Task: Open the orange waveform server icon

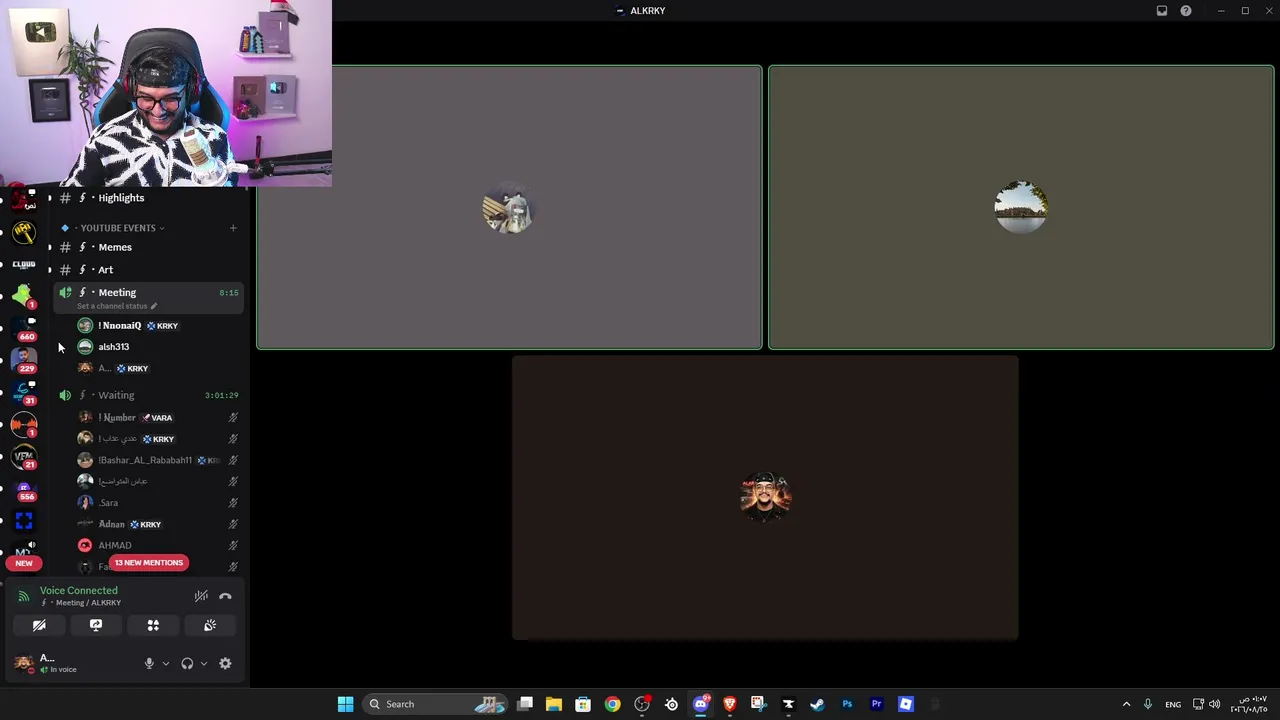Action: click(24, 425)
